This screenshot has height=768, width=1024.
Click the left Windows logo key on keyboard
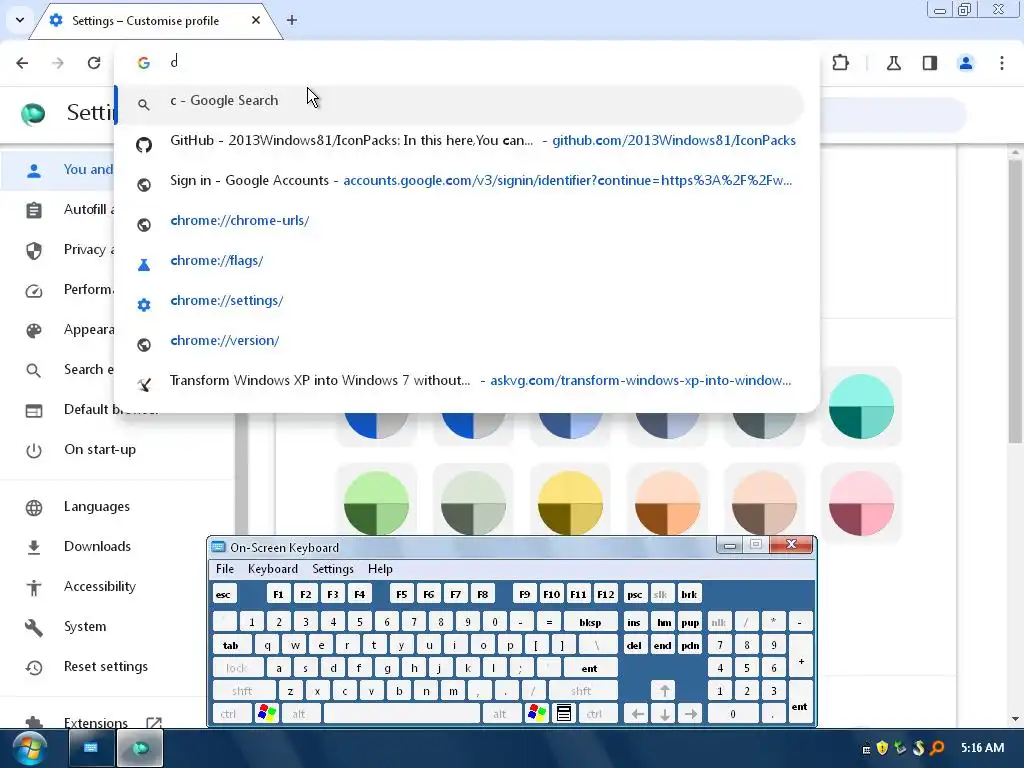pos(267,713)
